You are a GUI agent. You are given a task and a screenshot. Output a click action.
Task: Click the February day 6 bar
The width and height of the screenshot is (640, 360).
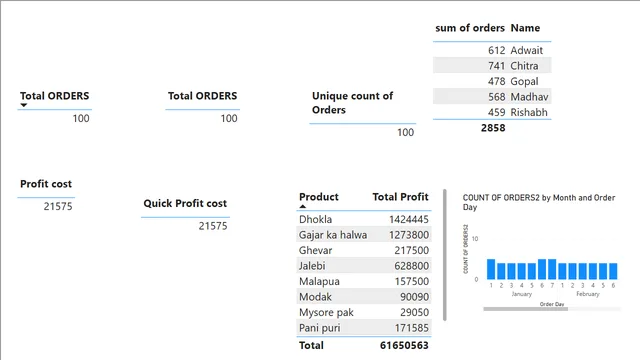[x=613, y=271]
